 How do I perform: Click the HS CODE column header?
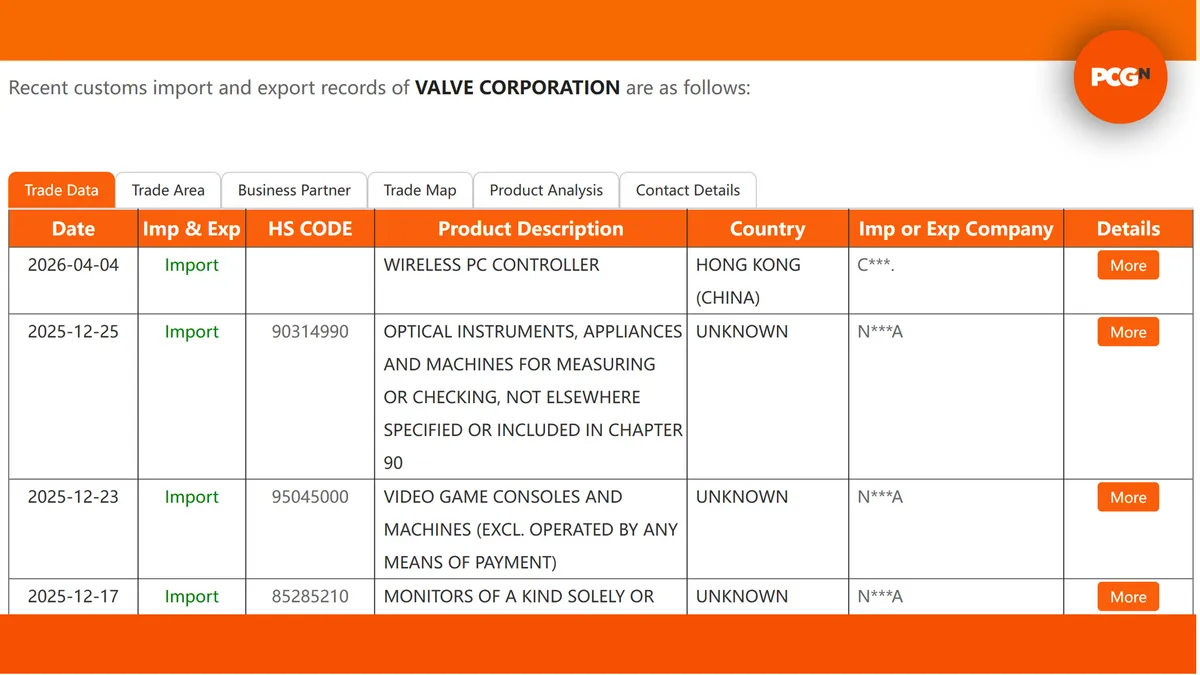[x=310, y=229]
